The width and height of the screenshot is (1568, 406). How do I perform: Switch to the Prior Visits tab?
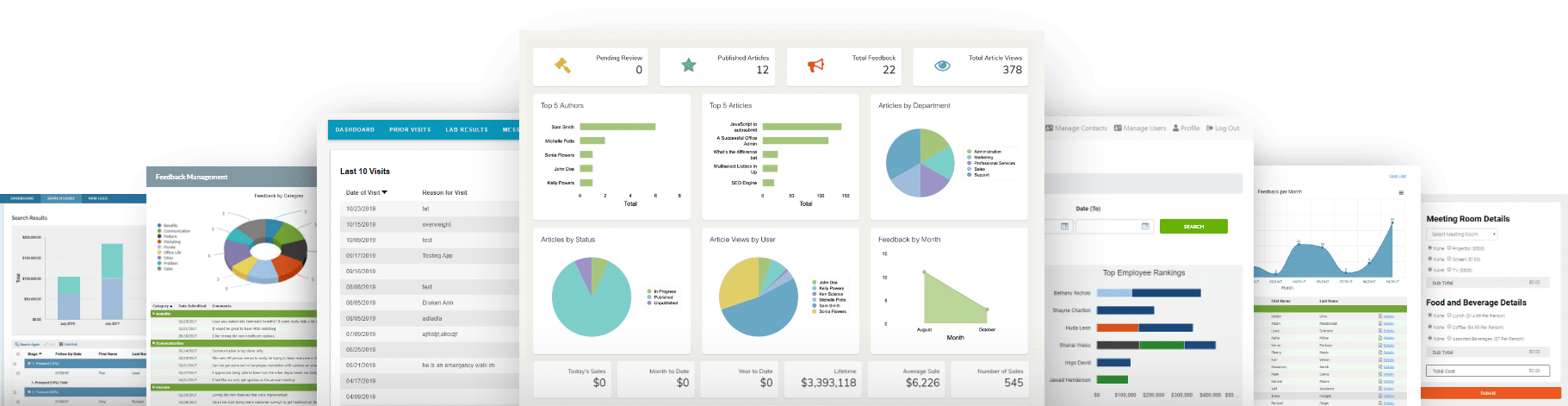tap(410, 130)
